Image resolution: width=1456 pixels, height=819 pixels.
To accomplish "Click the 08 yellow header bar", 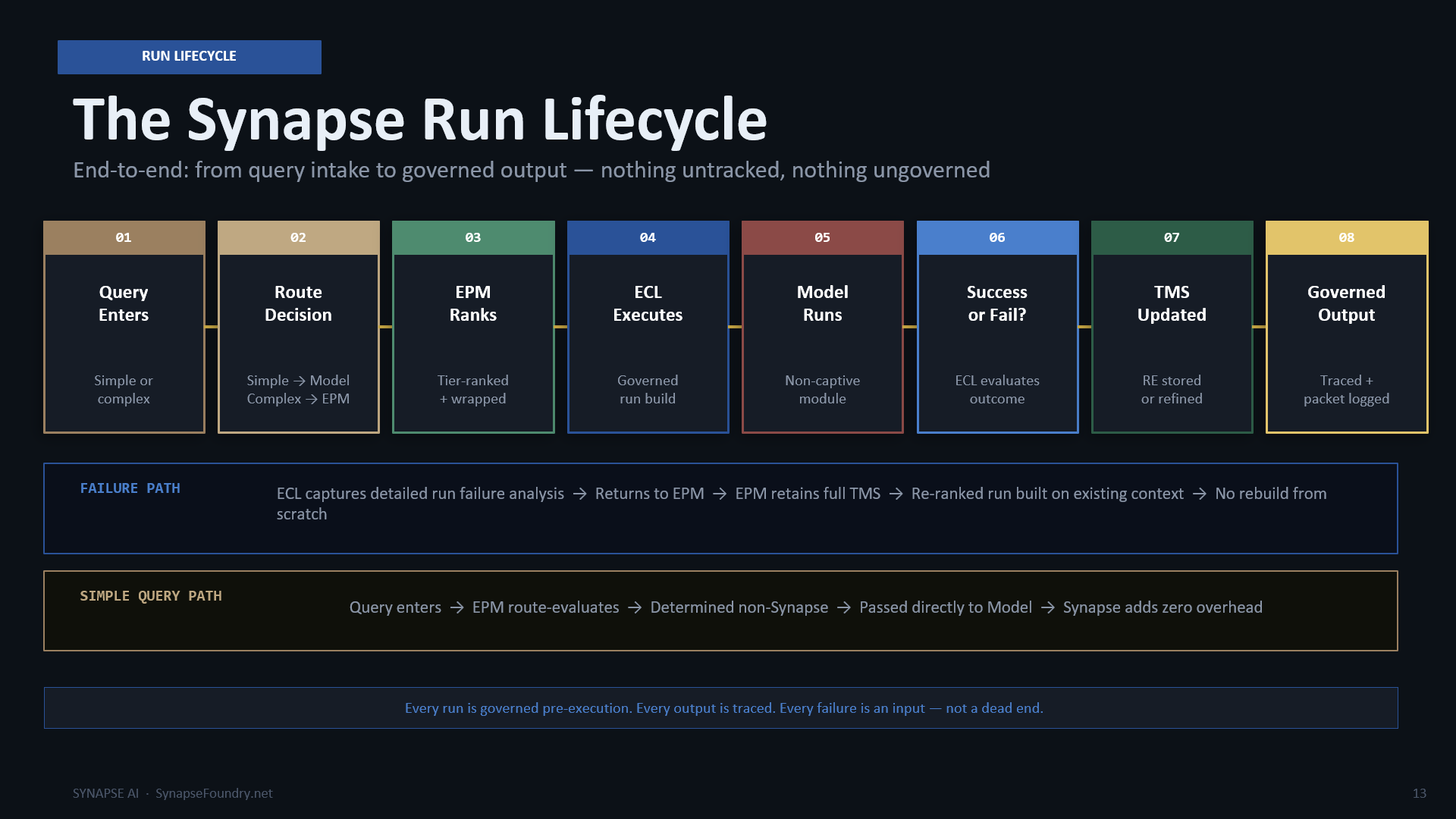I will pos(1347,237).
